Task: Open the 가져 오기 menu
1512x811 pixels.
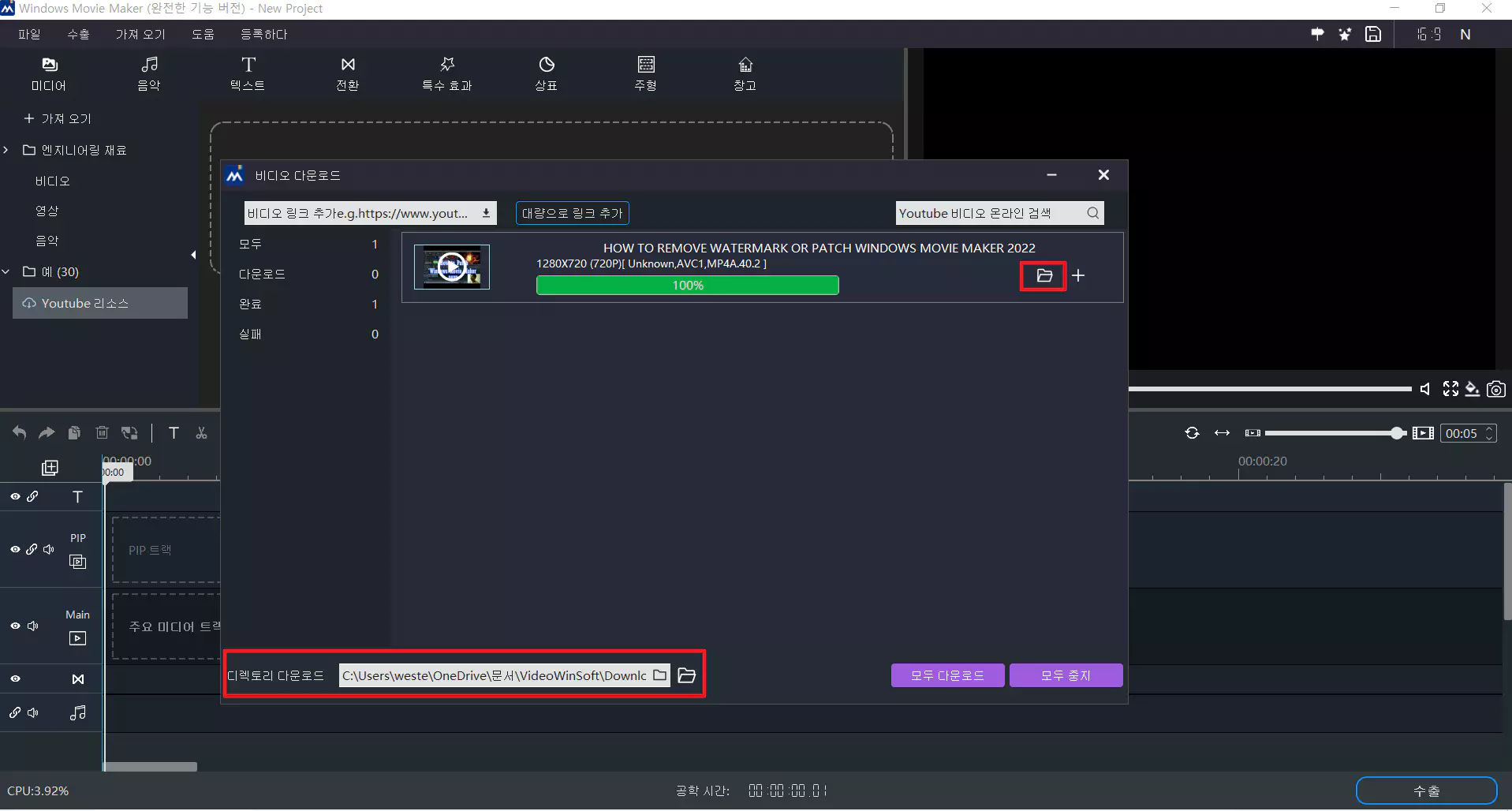Action: (140, 34)
